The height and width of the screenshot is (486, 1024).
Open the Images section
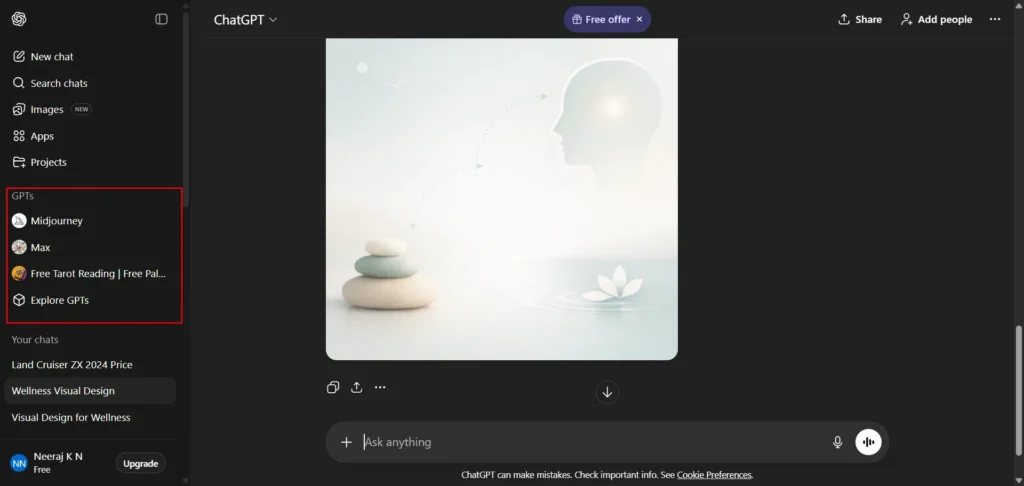[x=47, y=110]
